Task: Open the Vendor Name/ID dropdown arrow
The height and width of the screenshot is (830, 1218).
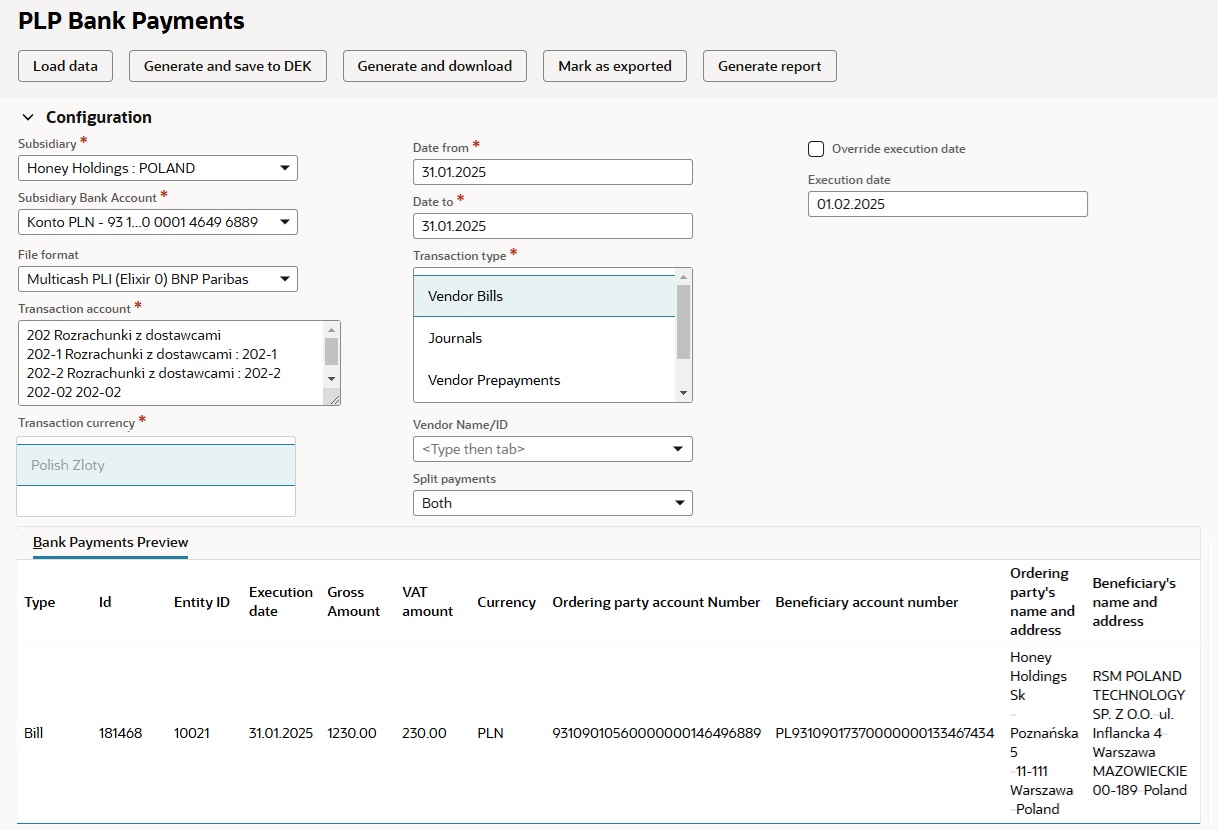Action: coord(679,449)
